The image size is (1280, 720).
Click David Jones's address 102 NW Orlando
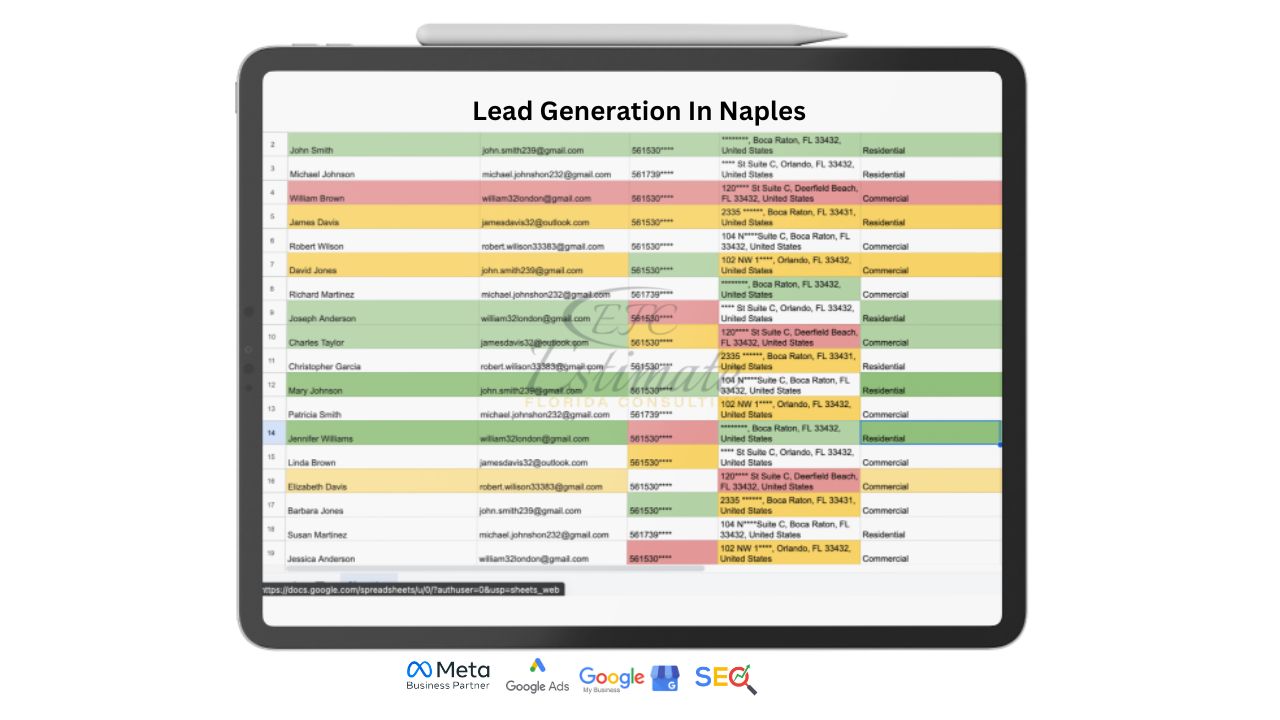[789, 265]
